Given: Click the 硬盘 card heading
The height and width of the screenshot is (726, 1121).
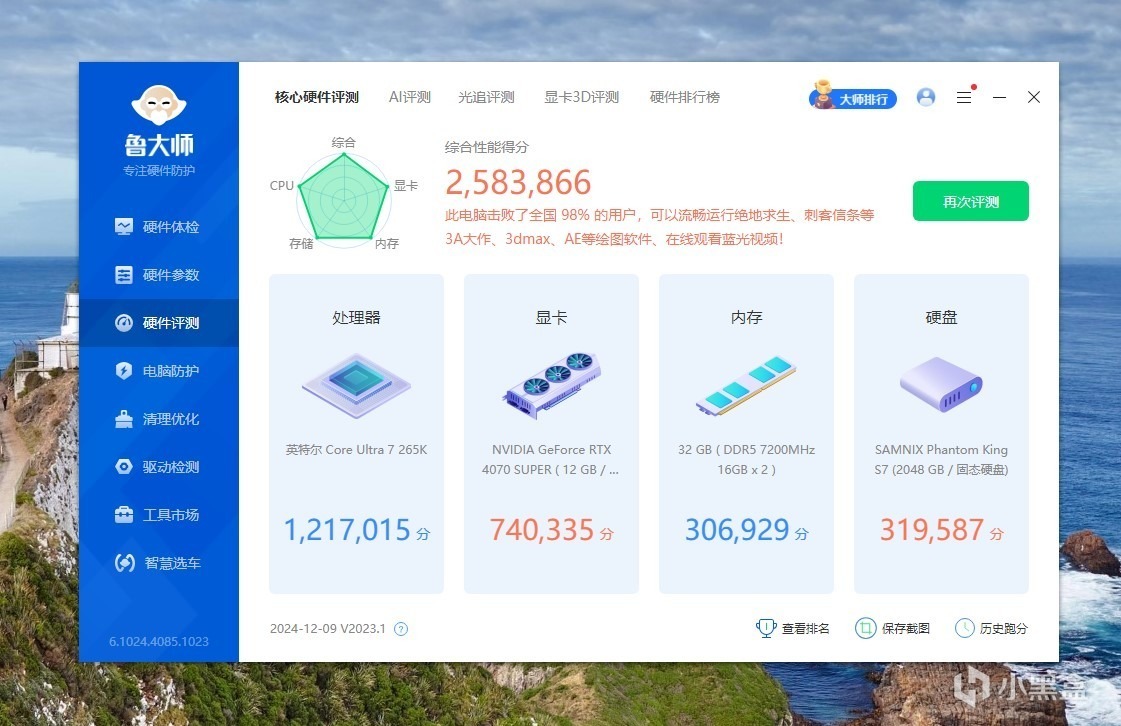Looking at the screenshot, I should click(941, 318).
